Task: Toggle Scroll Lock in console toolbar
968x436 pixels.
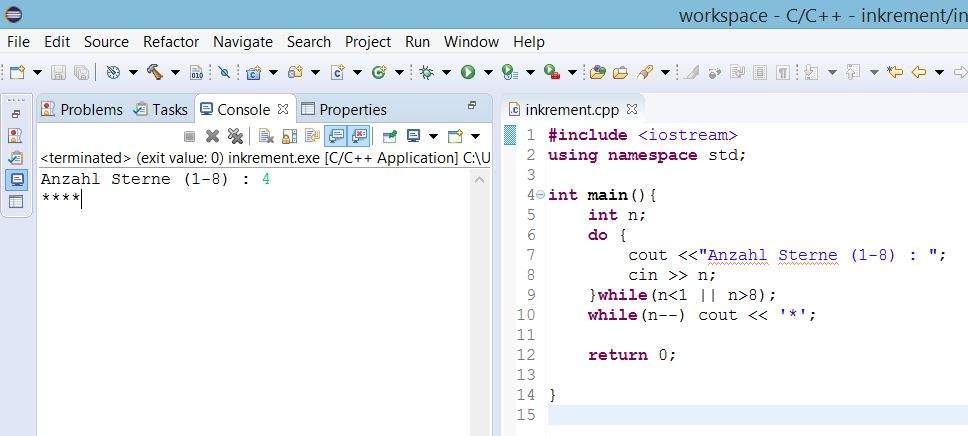Action: coord(289,136)
